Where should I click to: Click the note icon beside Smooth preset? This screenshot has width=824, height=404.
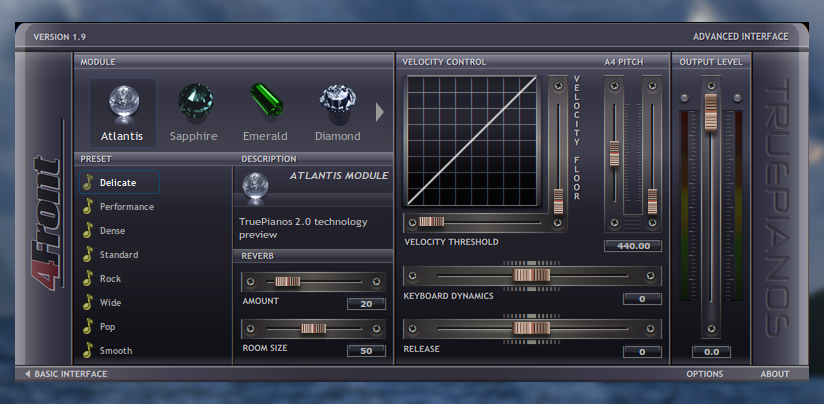(x=88, y=350)
